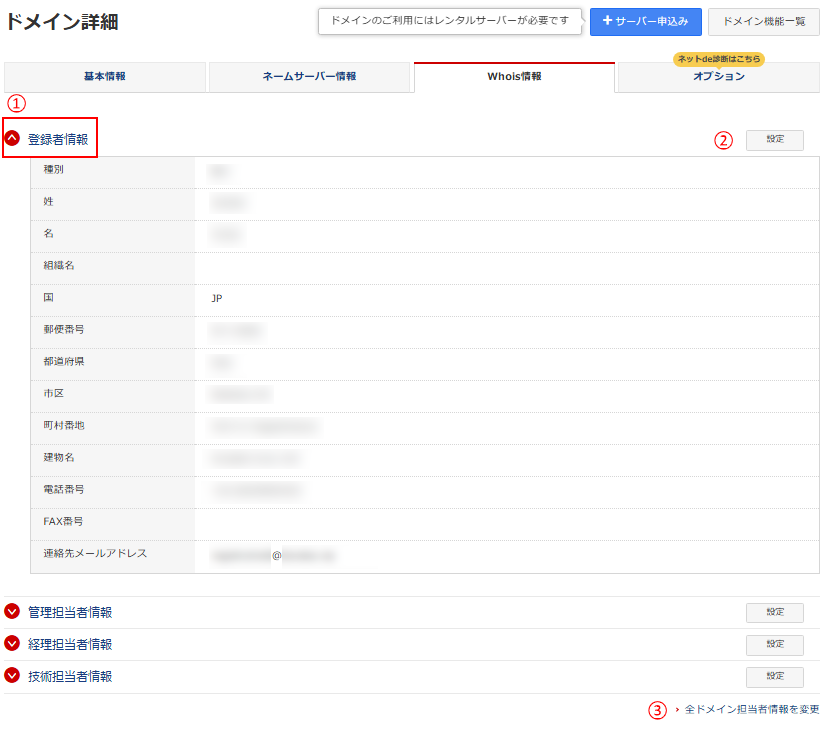Screen dimensions: 836x746
Task: Click the 郵便番号 row label
Action: point(63,330)
